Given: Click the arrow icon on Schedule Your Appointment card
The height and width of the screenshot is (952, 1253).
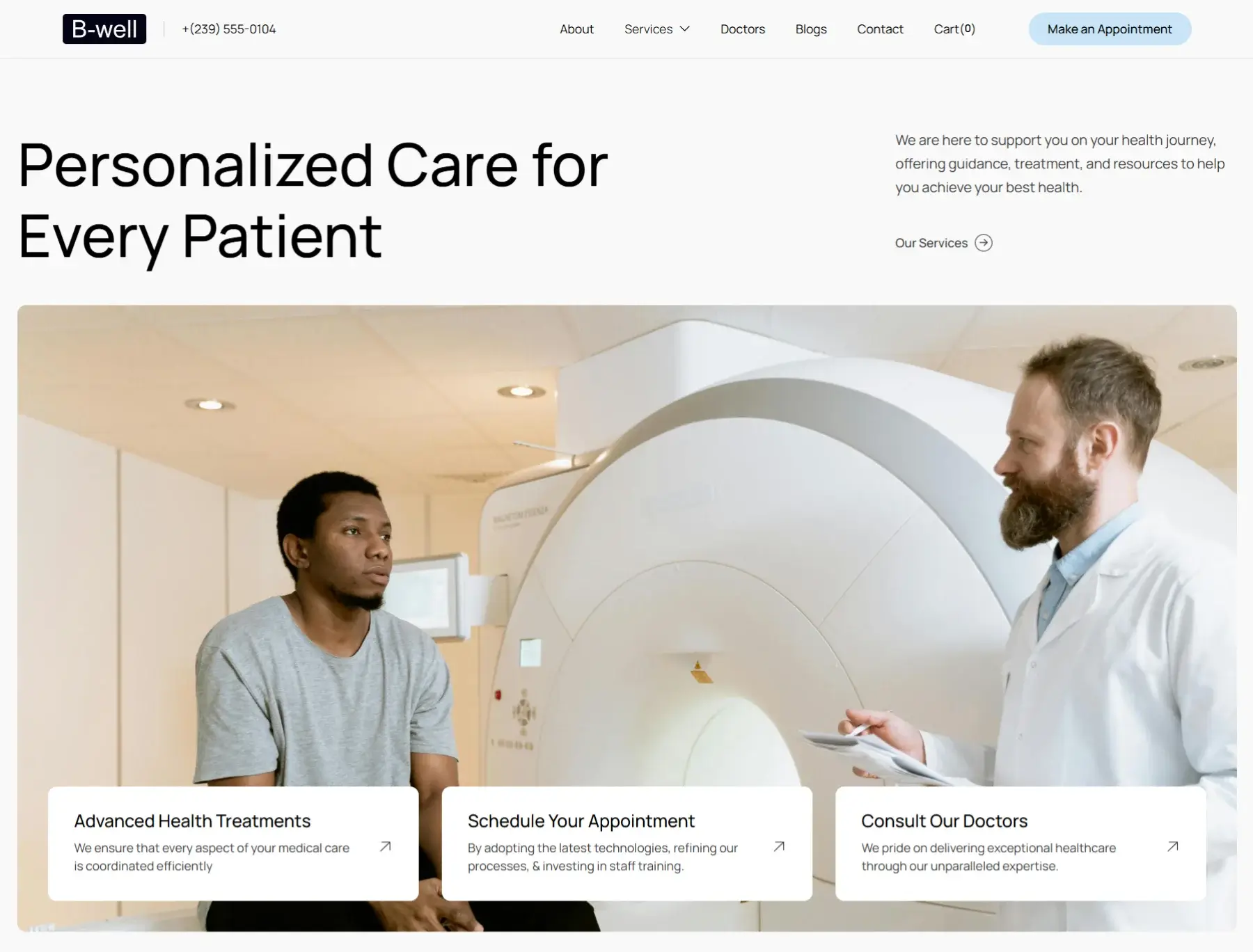Looking at the screenshot, I should pyautogui.click(x=779, y=846).
